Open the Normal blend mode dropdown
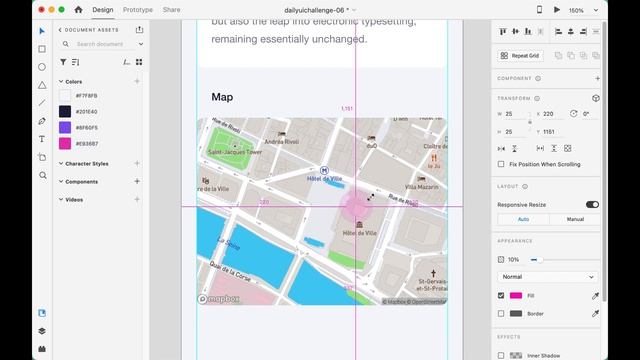Viewport: 640px width, 360px height. click(548, 277)
